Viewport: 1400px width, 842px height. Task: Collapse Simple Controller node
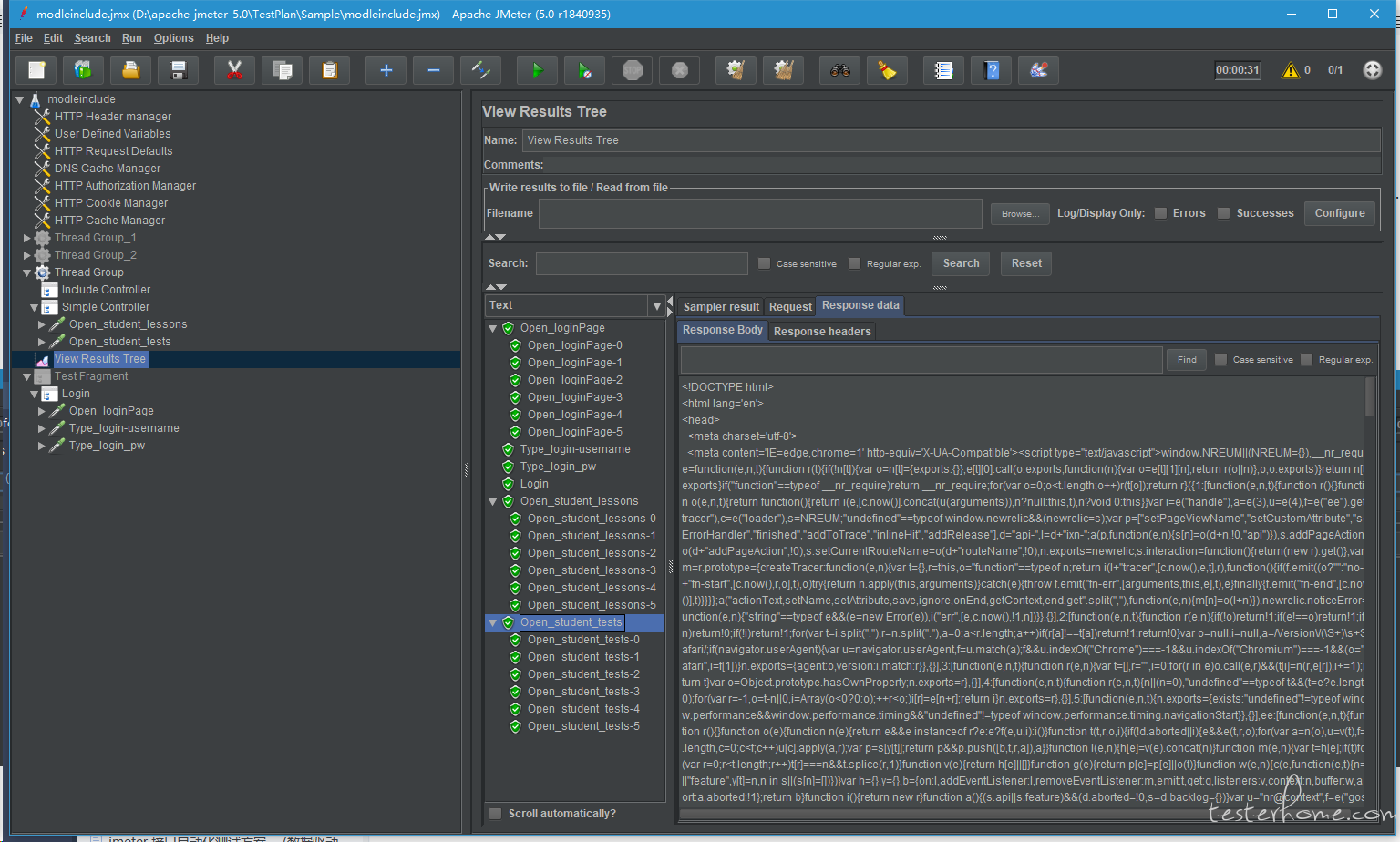tap(34, 307)
